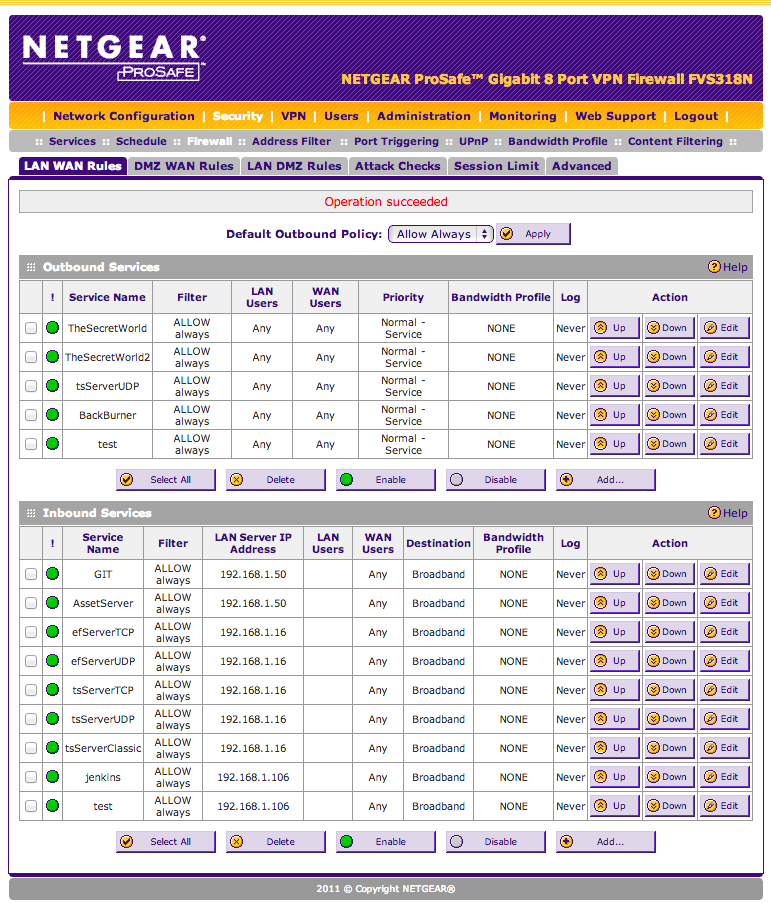Viewport: 771px width, 903px height.
Task: Select the efServerTCP inbound rule checkbox
Action: (x=31, y=632)
